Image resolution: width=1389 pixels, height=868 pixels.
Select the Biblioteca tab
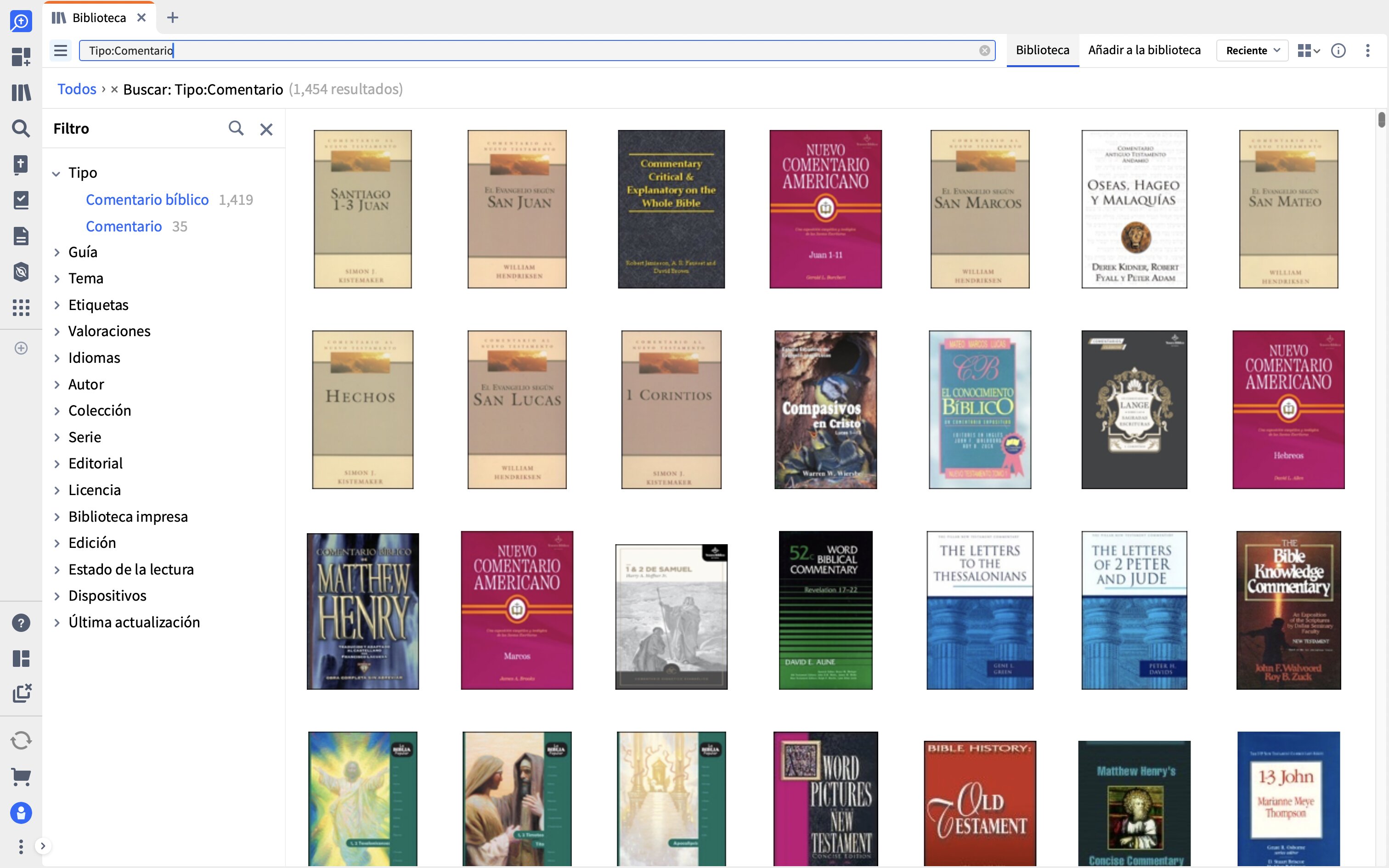click(x=1042, y=51)
